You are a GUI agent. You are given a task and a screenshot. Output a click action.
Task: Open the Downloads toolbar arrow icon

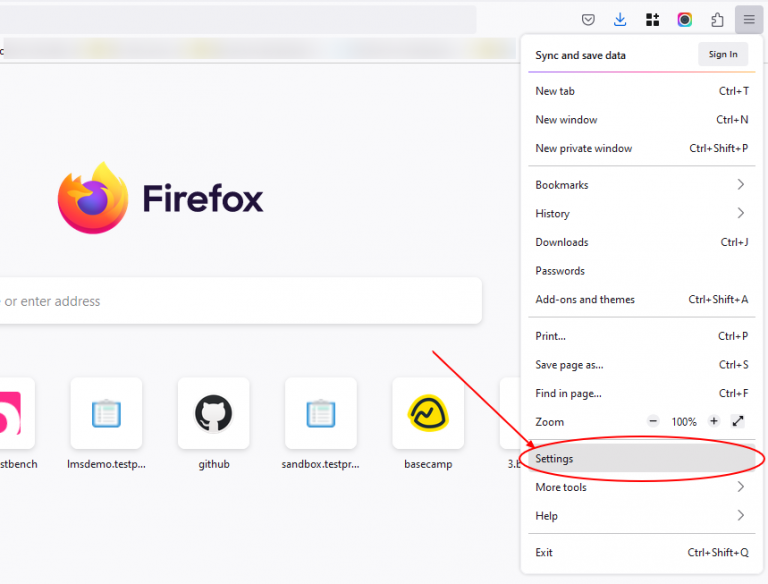tap(620, 20)
